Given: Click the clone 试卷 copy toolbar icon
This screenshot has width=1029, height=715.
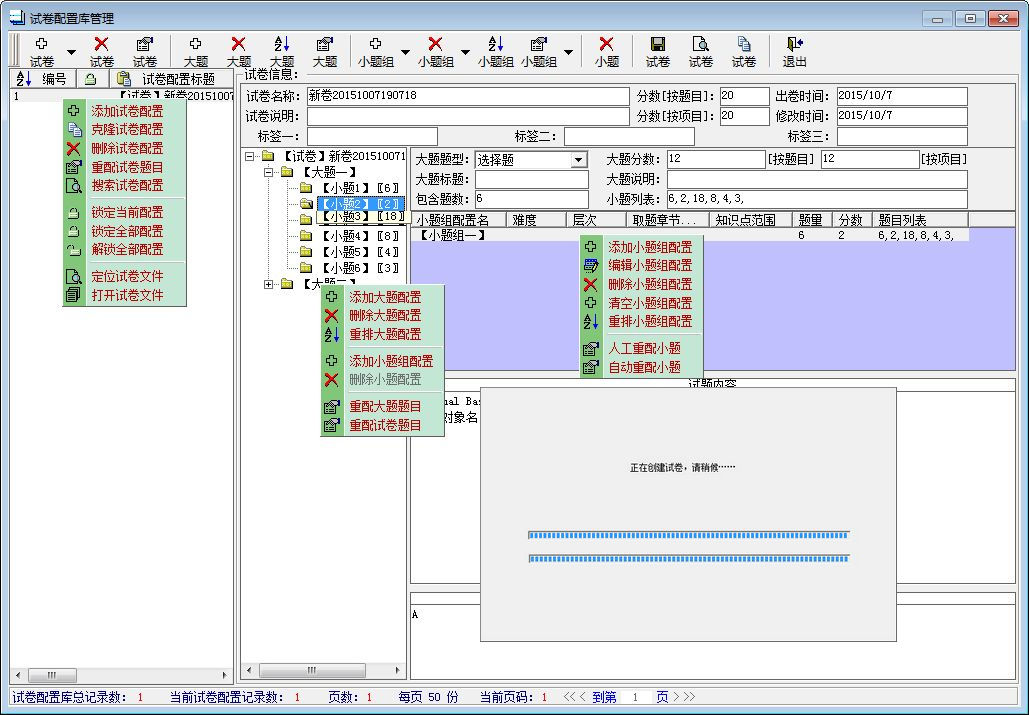Looking at the screenshot, I should [x=744, y=44].
